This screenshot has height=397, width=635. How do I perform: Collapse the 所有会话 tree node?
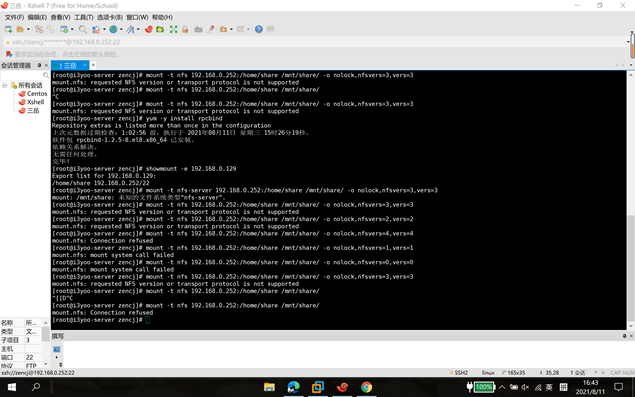5,85
